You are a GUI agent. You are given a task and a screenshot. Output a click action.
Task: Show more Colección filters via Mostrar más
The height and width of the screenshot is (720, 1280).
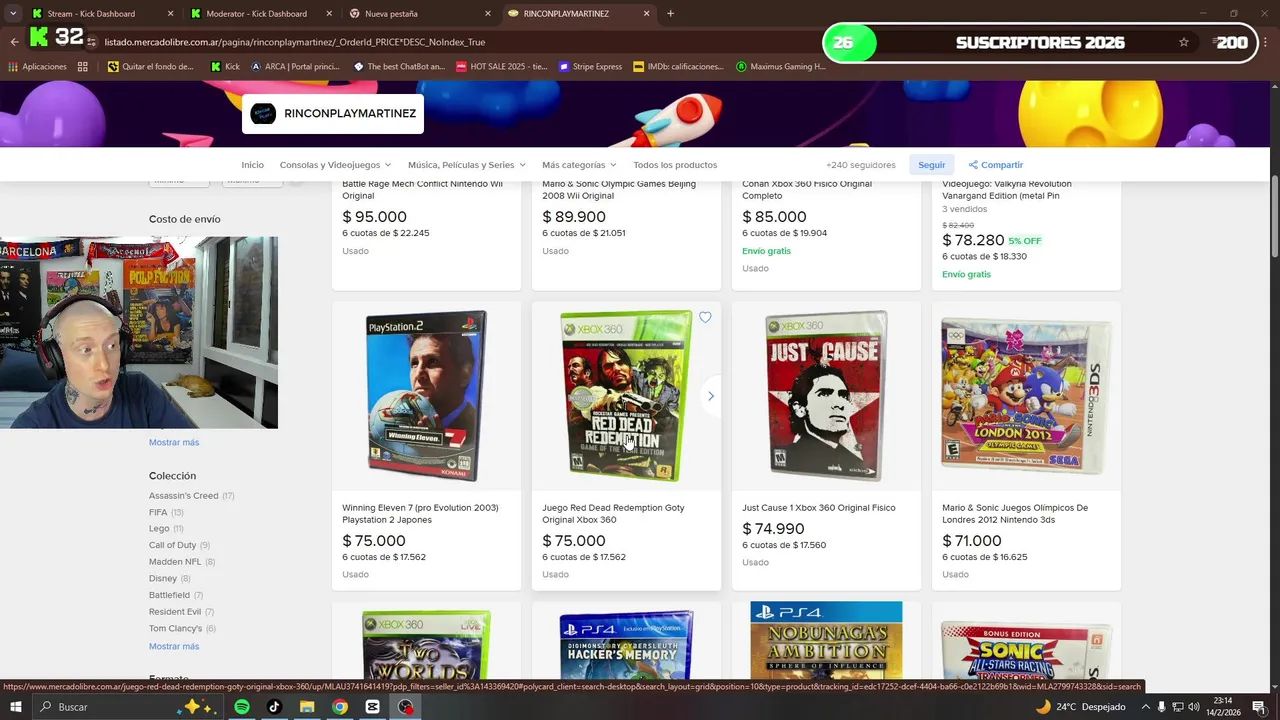click(x=174, y=646)
